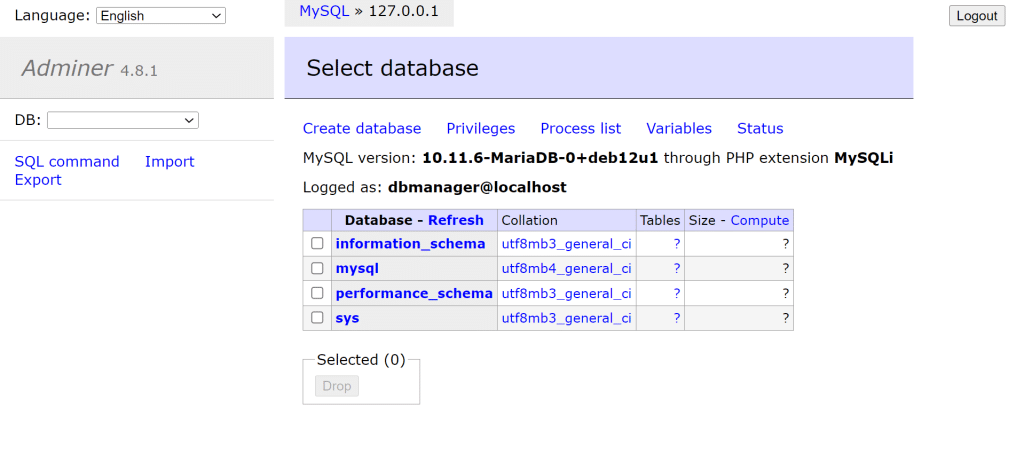Click the sys row collation link

(x=566, y=319)
